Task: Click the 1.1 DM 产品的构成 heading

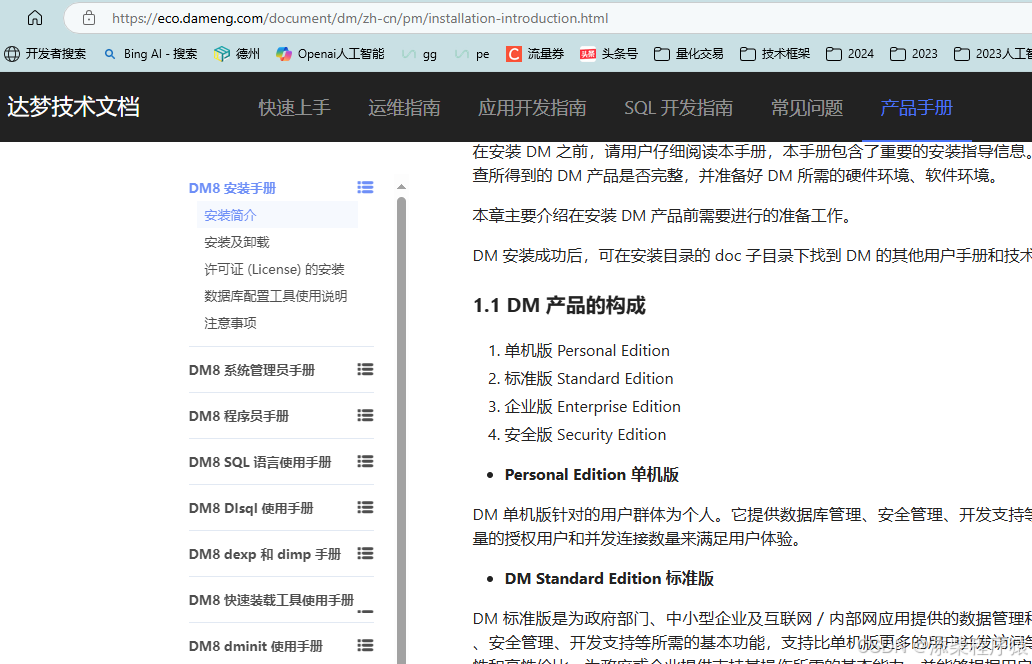Action: [x=559, y=305]
